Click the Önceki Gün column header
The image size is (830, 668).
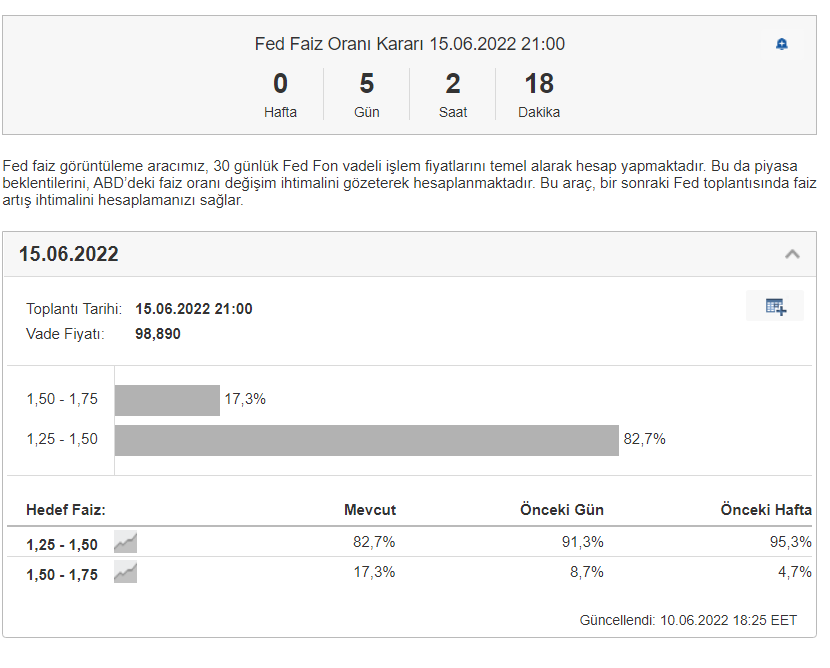562,510
